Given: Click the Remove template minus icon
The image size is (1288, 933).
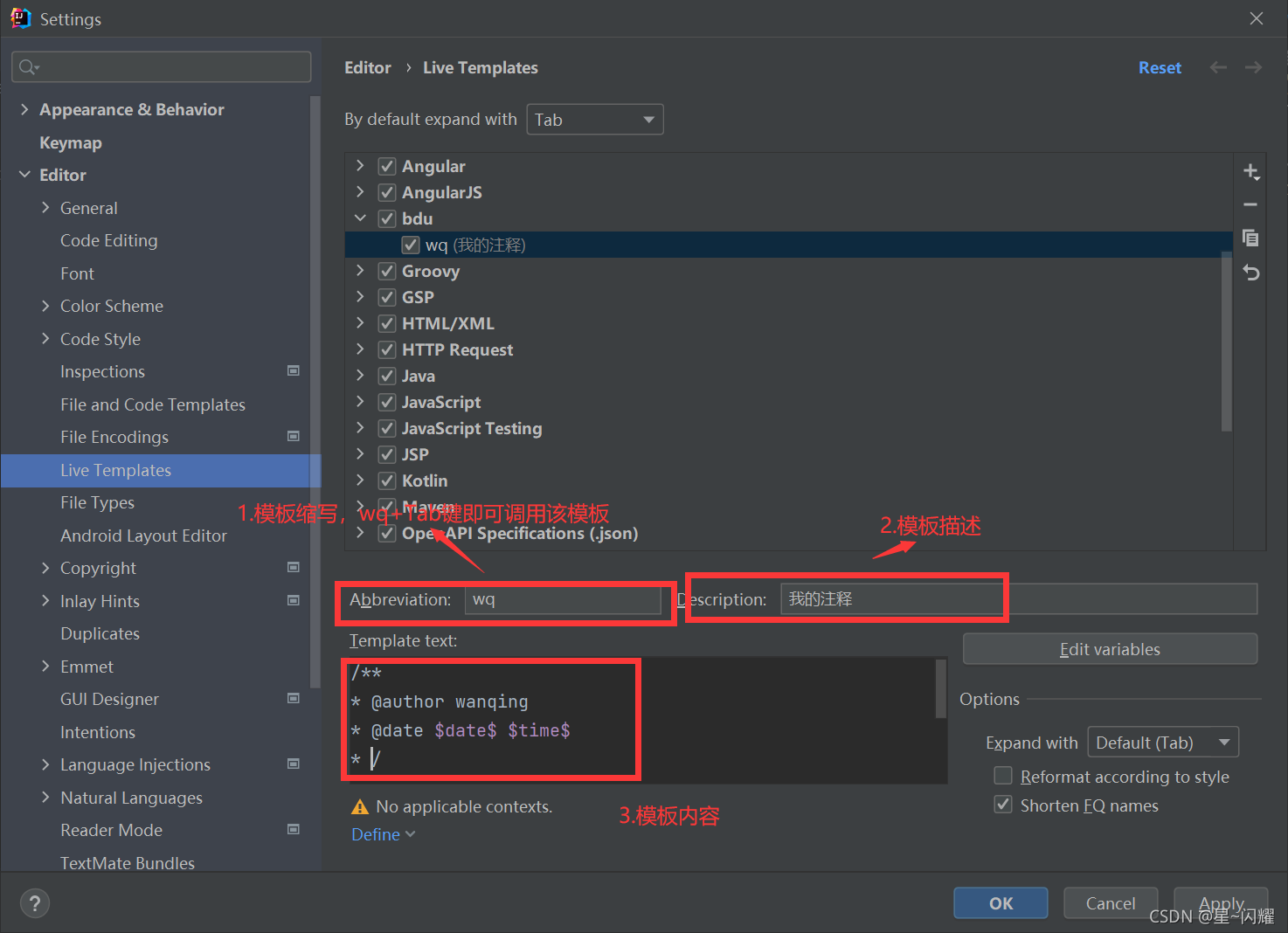Looking at the screenshot, I should point(1250,204).
